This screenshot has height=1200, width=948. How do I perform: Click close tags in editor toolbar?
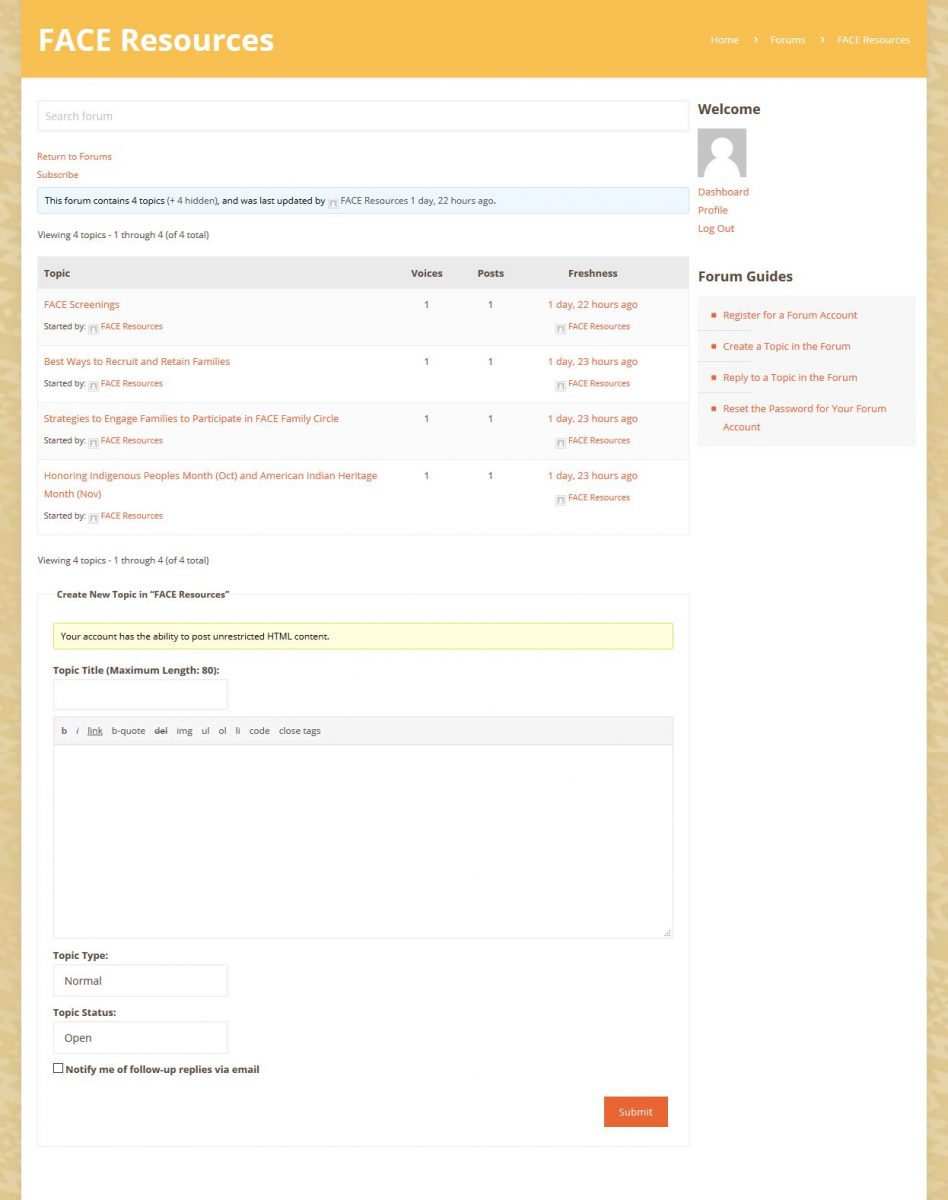(x=299, y=731)
